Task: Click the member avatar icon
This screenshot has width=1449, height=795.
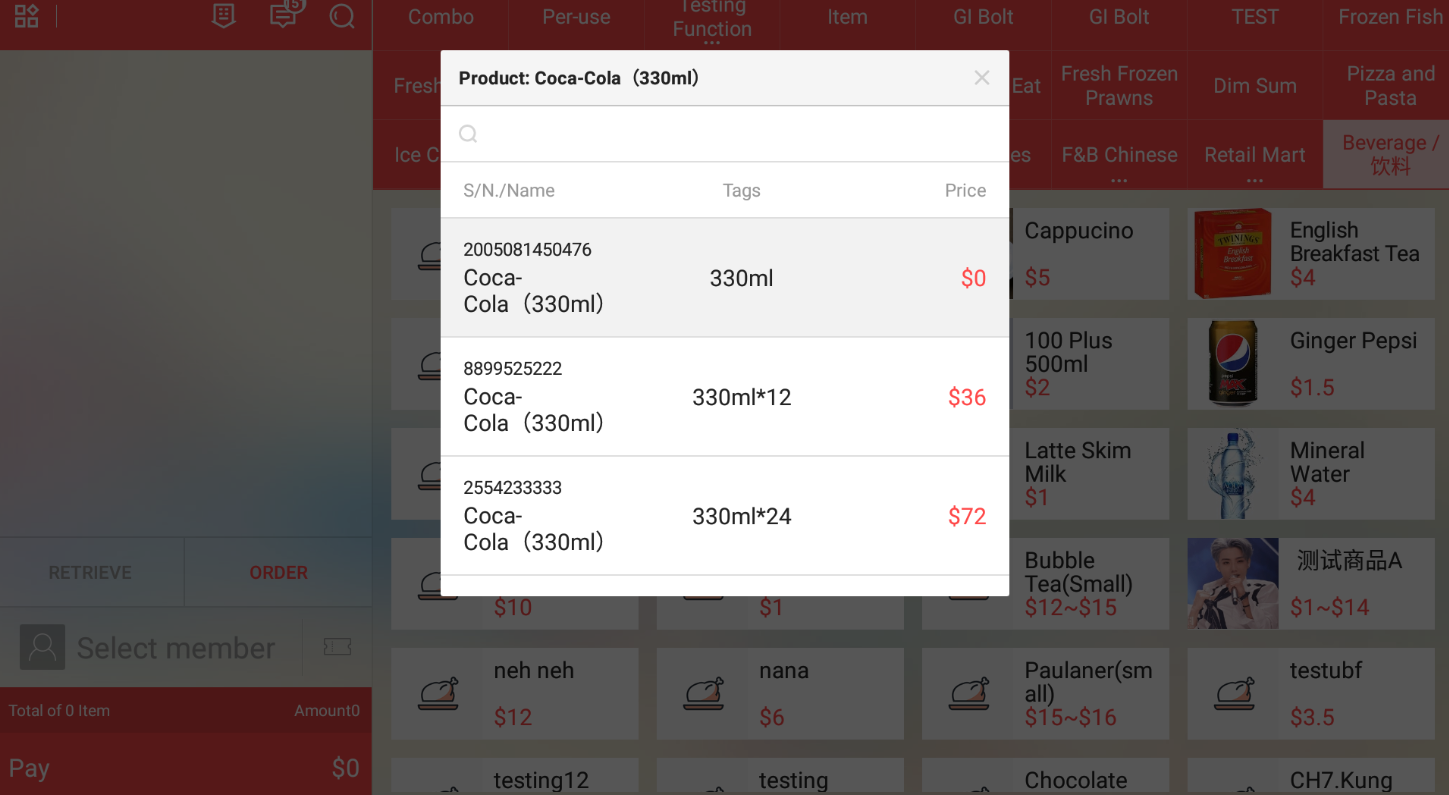Action: pyautogui.click(x=42, y=648)
